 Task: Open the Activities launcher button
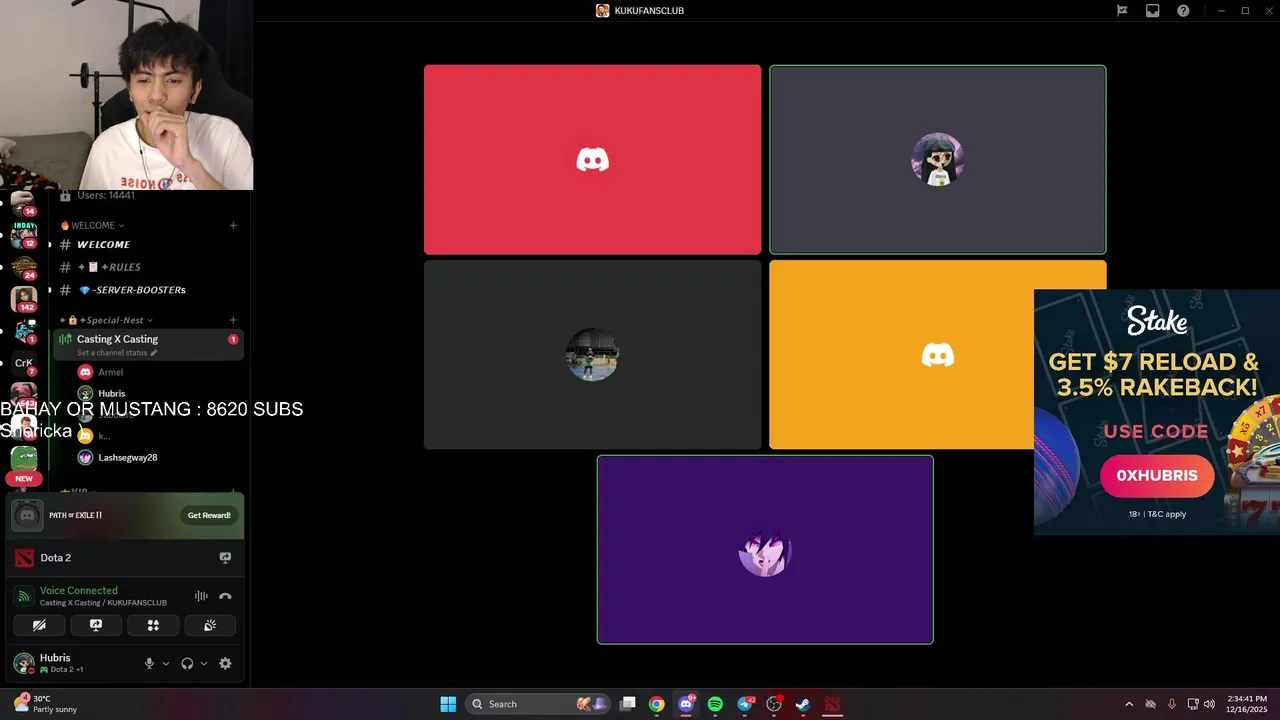tap(153, 625)
